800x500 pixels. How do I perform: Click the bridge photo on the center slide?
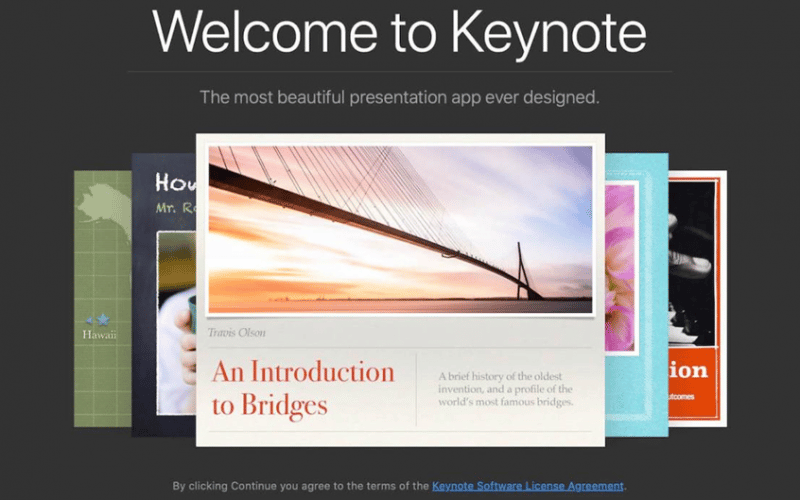[400, 228]
